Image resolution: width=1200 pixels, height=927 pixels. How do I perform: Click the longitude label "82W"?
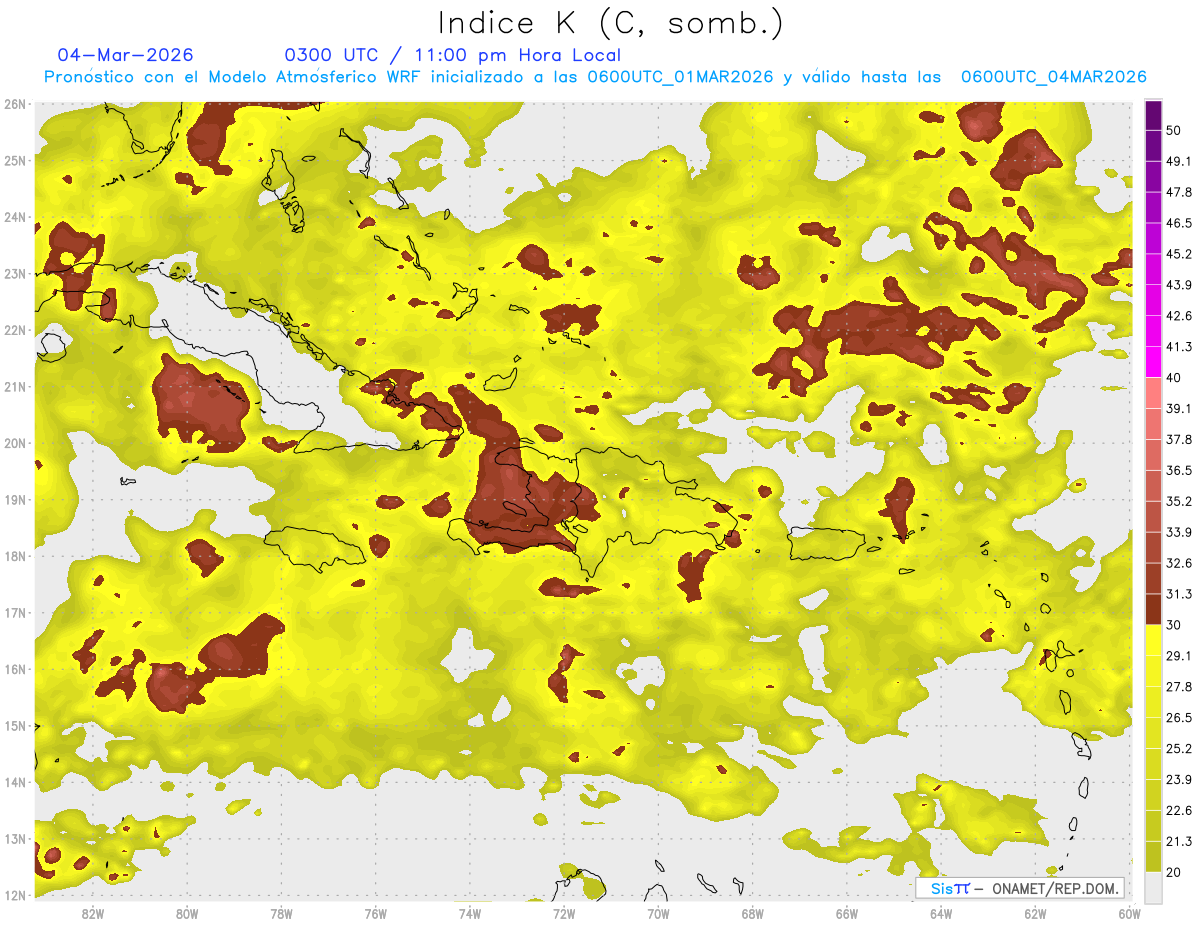[93, 914]
